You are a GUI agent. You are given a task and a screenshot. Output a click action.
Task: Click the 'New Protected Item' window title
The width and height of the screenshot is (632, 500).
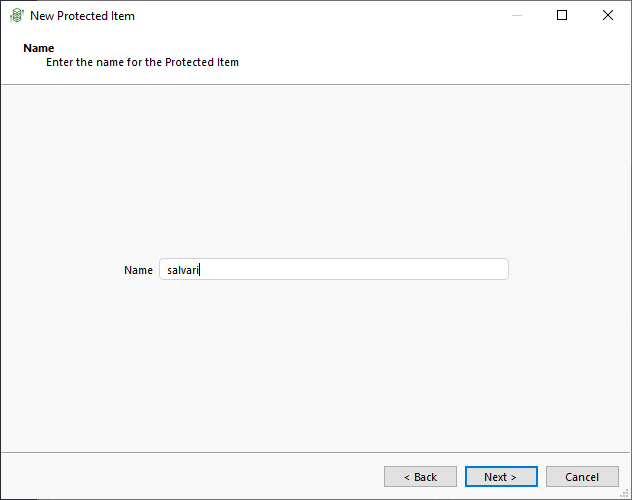point(82,16)
